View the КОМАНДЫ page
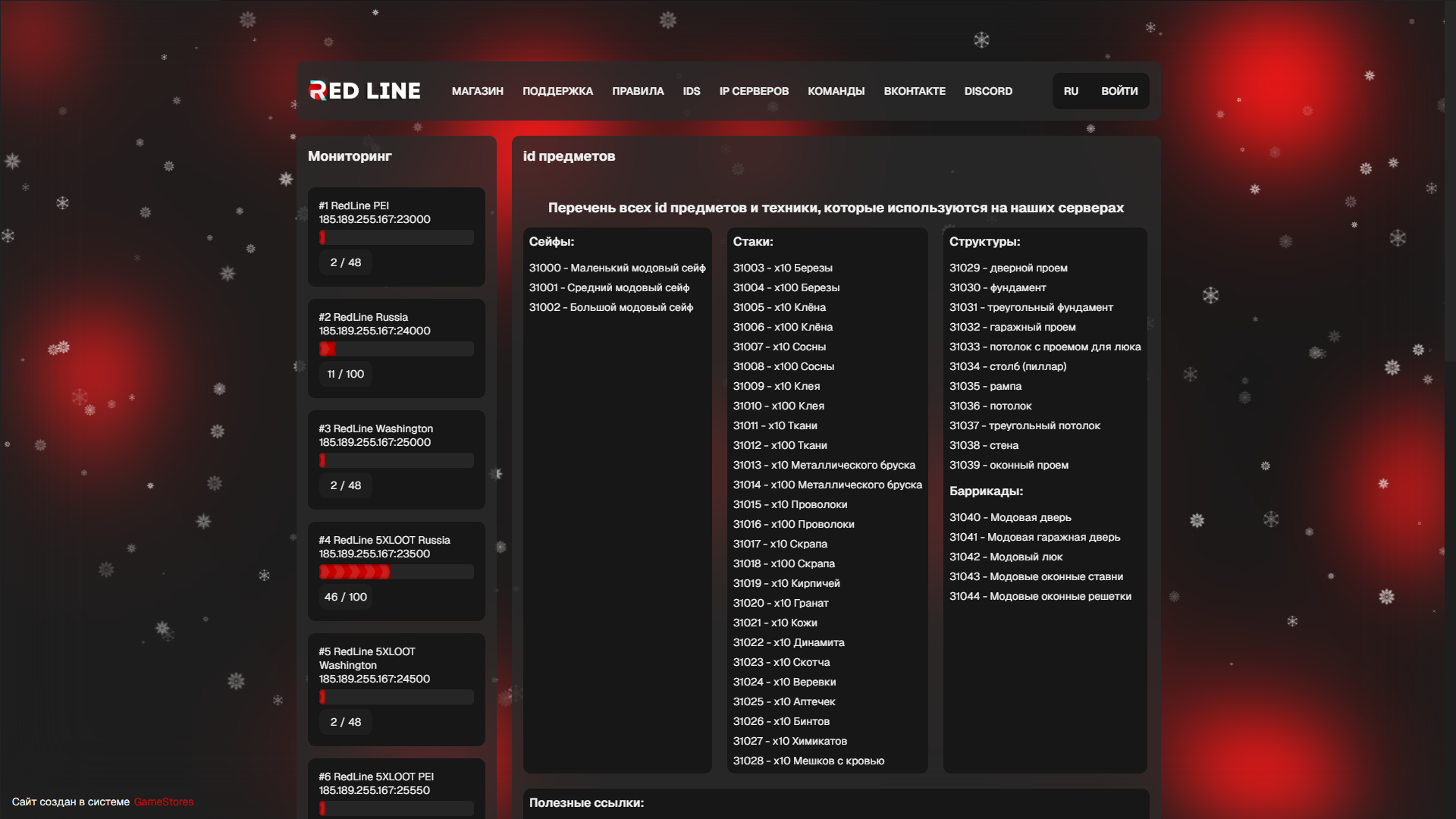 tap(836, 91)
